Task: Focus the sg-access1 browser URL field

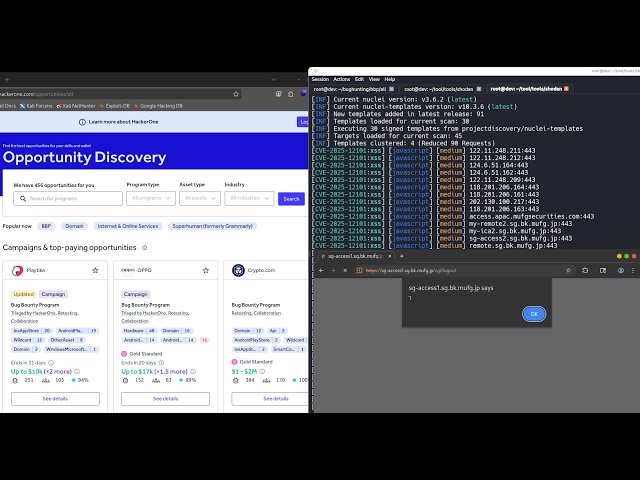Action: coord(463,270)
